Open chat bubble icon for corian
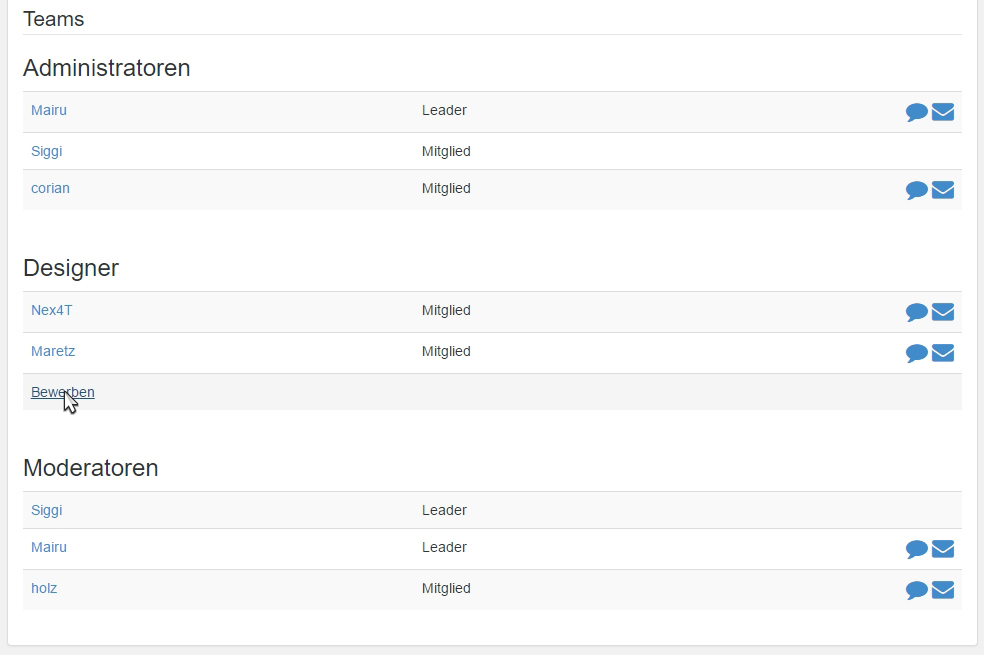This screenshot has height=655, width=984. click(x=916, y=190)
